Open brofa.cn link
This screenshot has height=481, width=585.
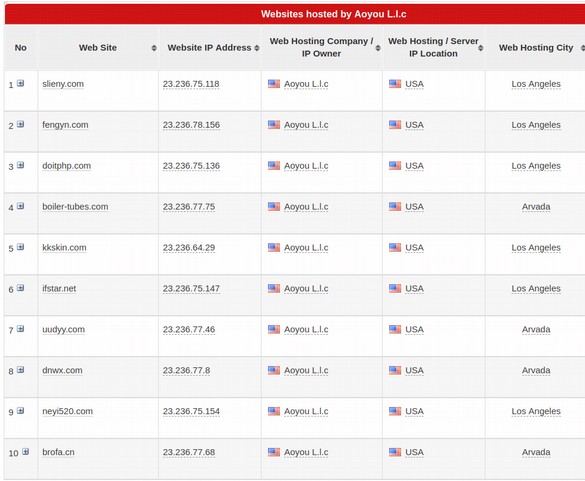(58, 452)
